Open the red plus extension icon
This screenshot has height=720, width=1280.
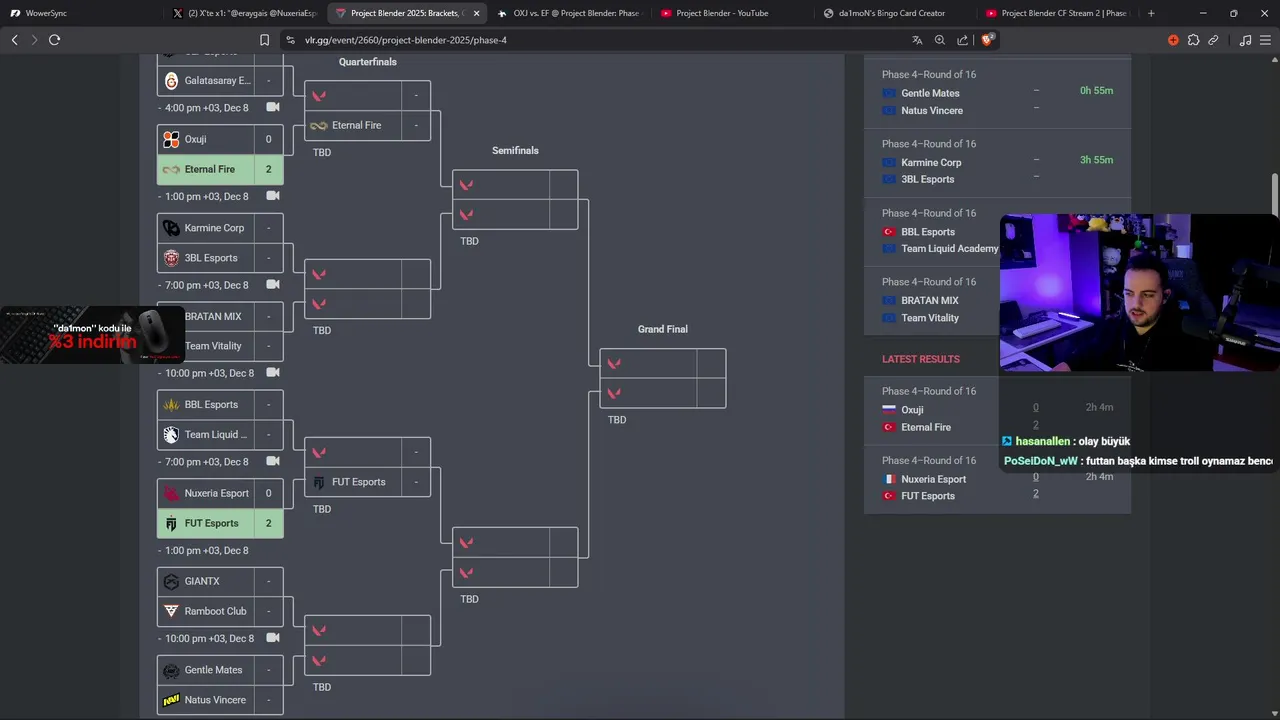click(1173, 40)
